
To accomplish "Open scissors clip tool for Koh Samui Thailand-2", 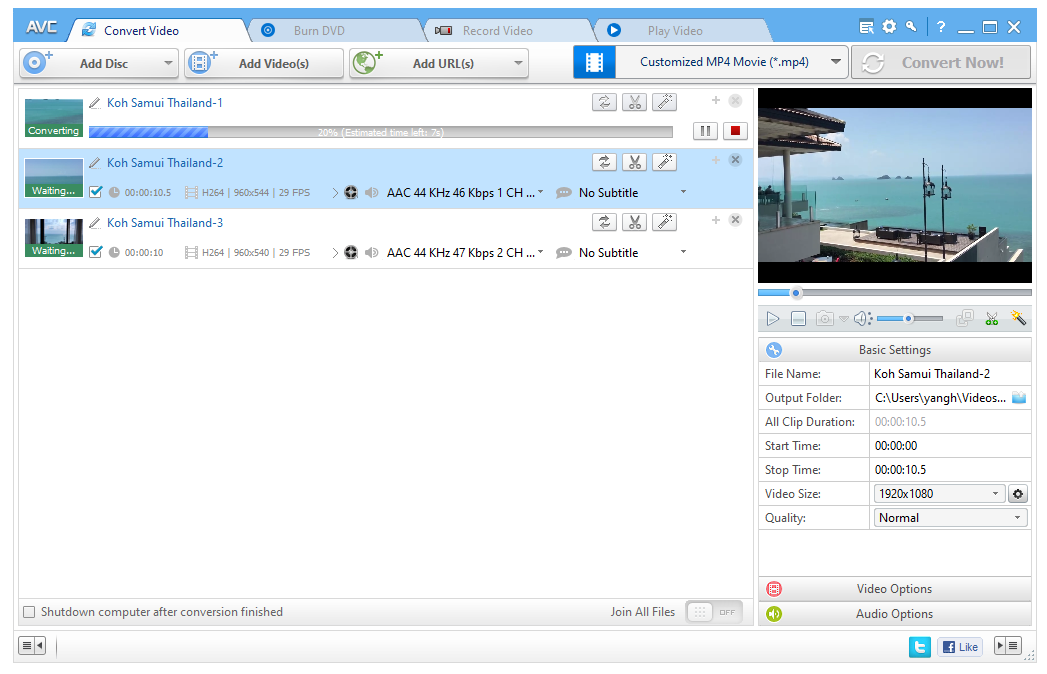I will pyautogui.click(x=634, y=162).
